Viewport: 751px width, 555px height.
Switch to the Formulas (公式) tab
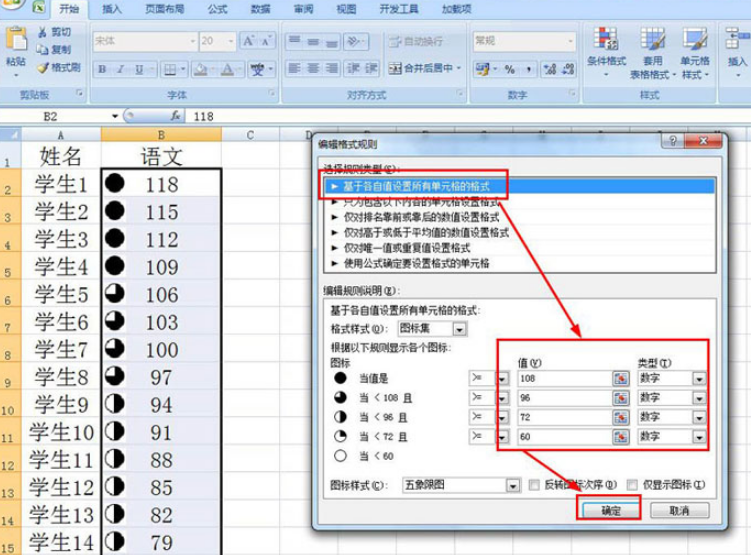(x=217, y=9)
